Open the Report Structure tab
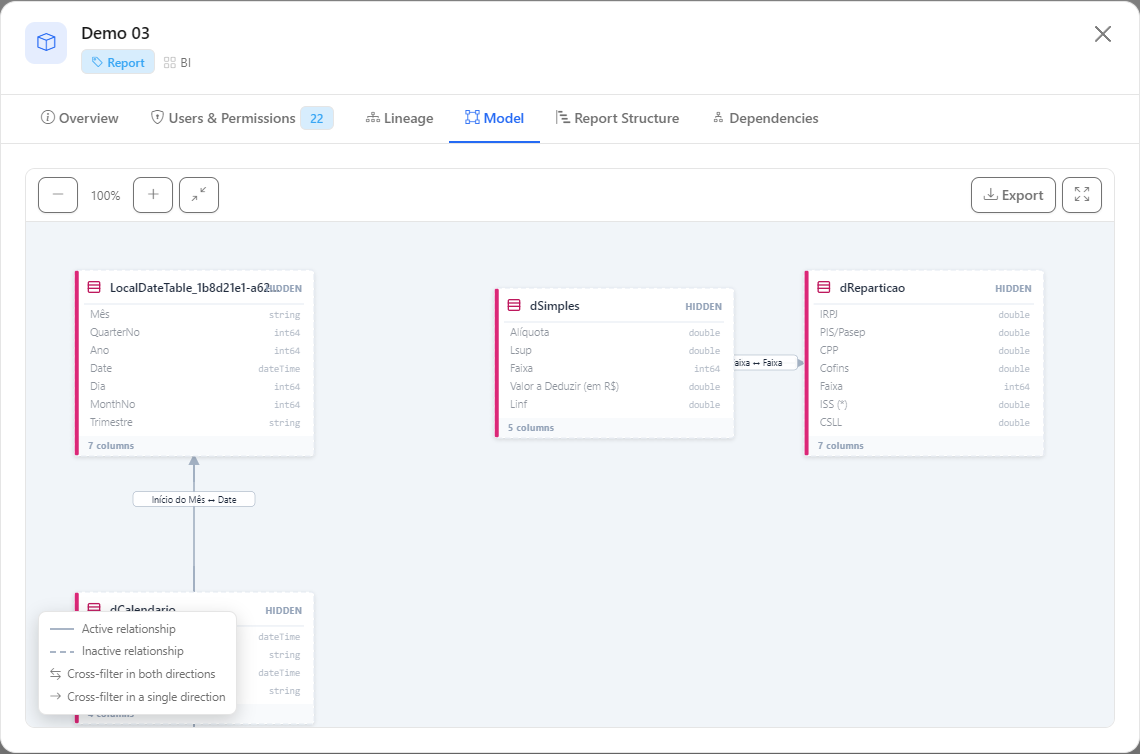 [617, 118]
